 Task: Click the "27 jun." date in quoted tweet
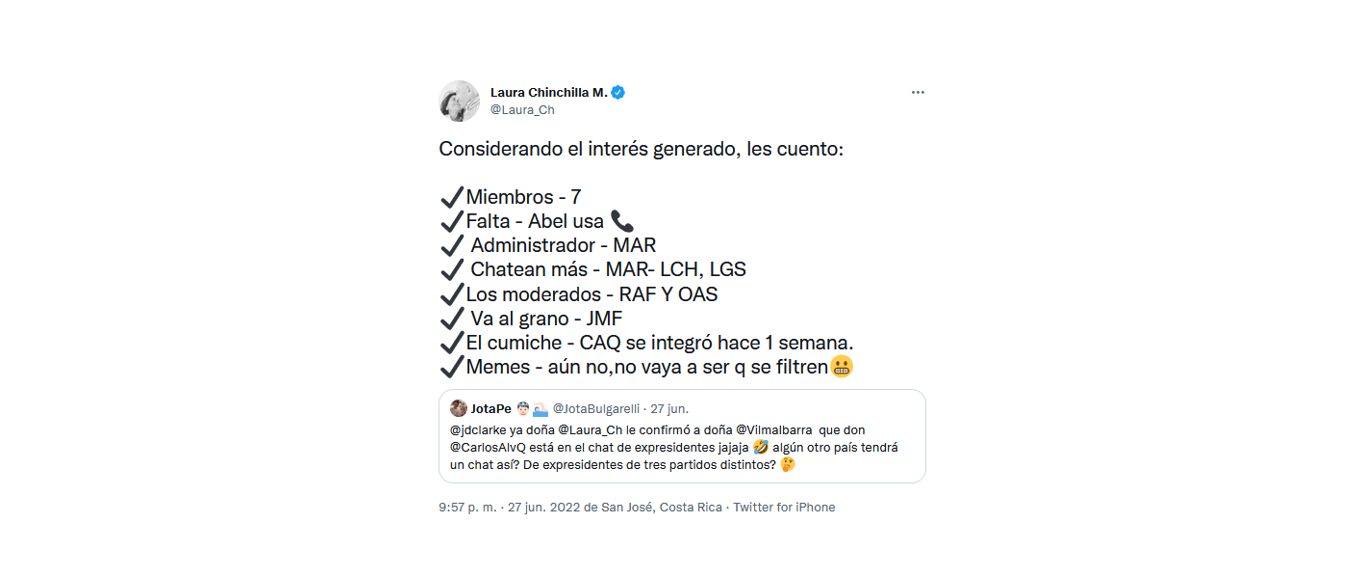pos(670,409)
